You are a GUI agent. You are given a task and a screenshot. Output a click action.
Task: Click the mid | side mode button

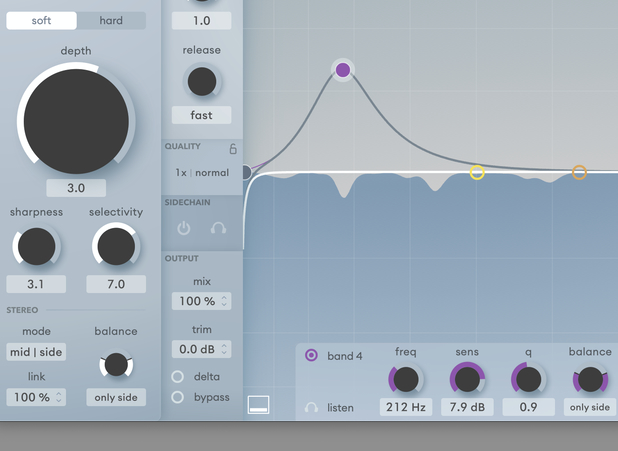(x=37, y=353)
